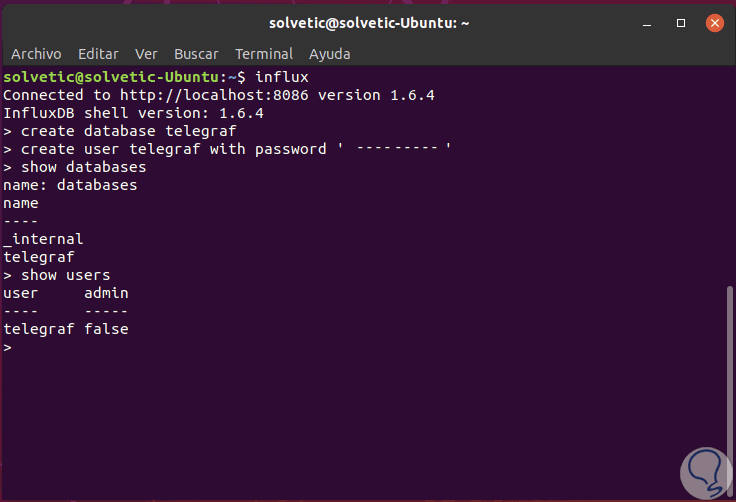The image size is (736, 502).
Task: Click the "_internal" database entry
Action: click(44, 239)
